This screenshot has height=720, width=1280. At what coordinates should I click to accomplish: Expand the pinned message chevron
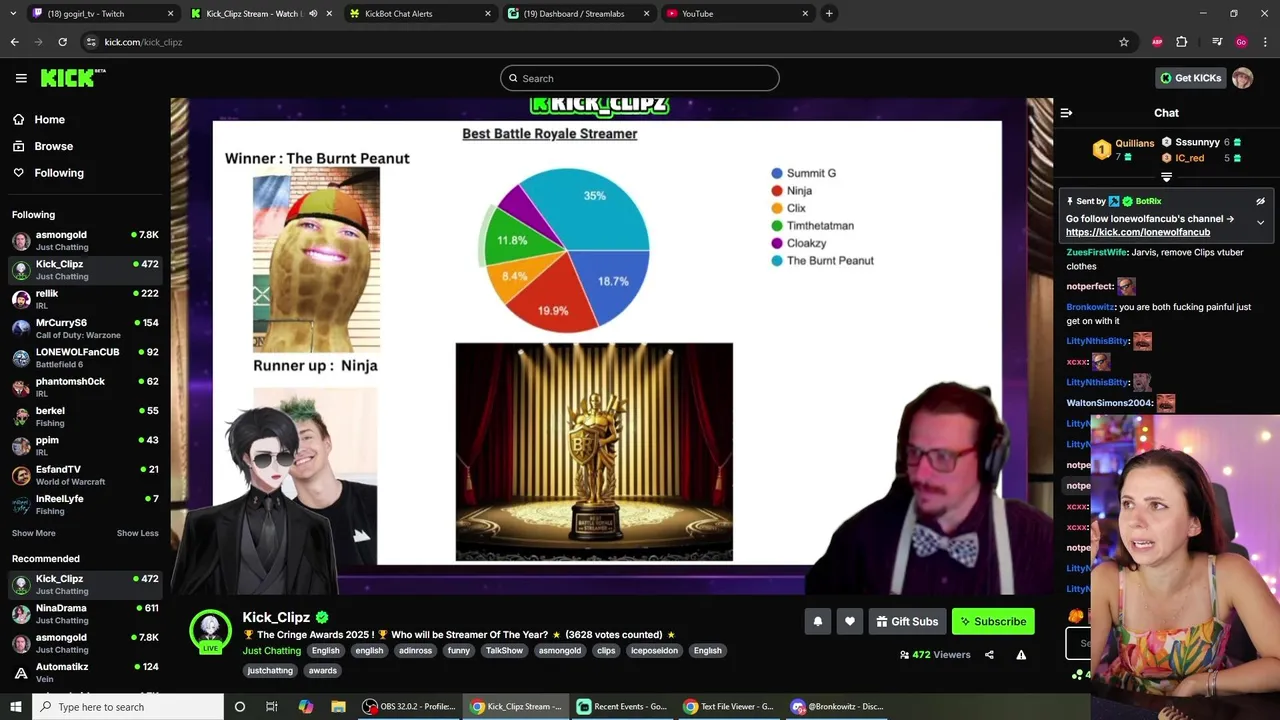tap(1260, 222)
